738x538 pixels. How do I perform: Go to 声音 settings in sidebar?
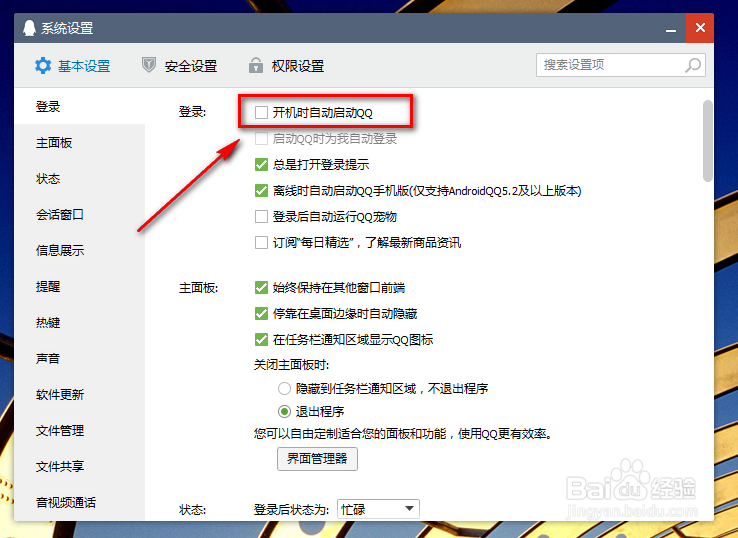(80, 359)
